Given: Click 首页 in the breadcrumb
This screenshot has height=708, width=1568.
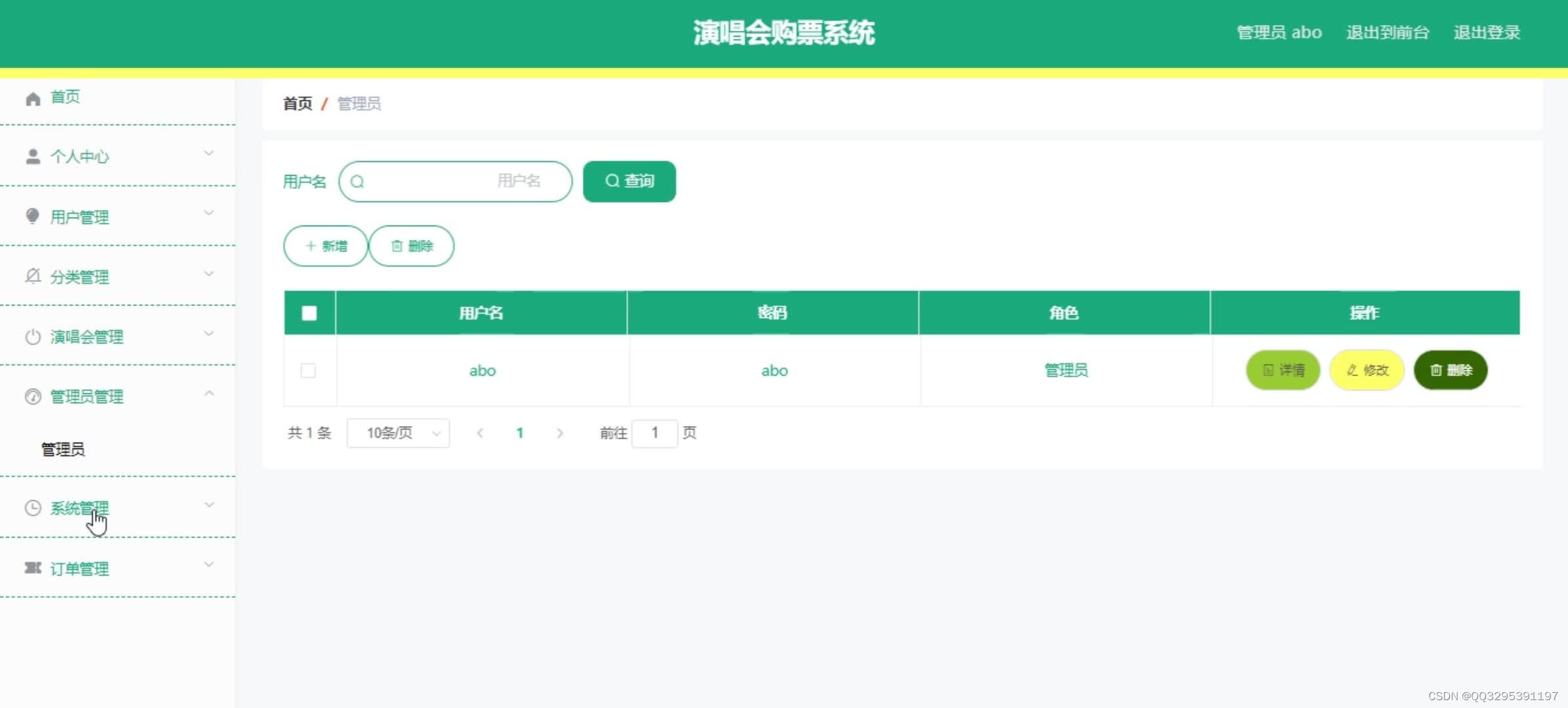Looking at the screenshot, I should (298, 104).
